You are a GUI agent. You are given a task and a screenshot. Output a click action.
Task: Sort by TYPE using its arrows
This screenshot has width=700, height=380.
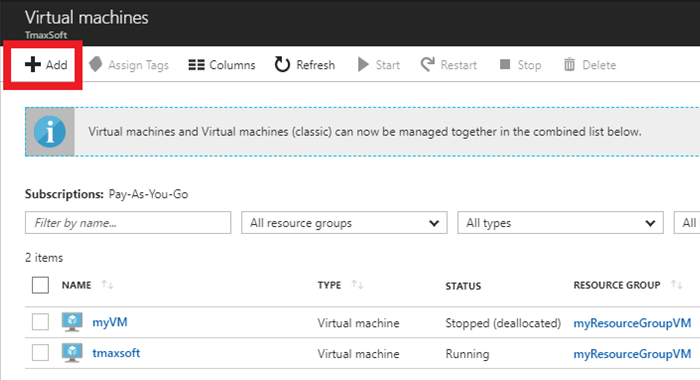coord(357,284)
